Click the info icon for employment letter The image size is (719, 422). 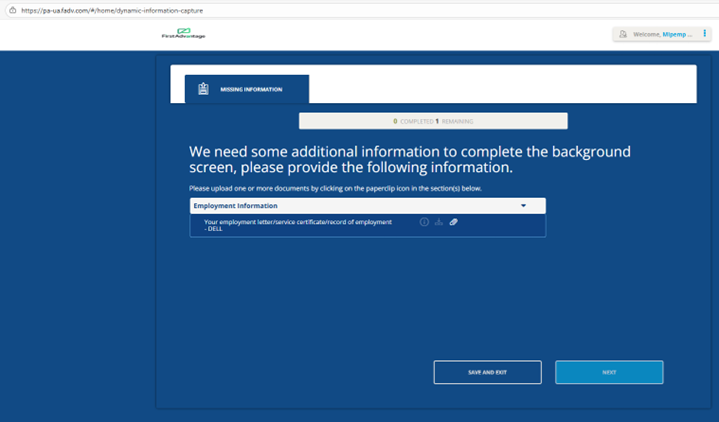(x=424, y=222)
